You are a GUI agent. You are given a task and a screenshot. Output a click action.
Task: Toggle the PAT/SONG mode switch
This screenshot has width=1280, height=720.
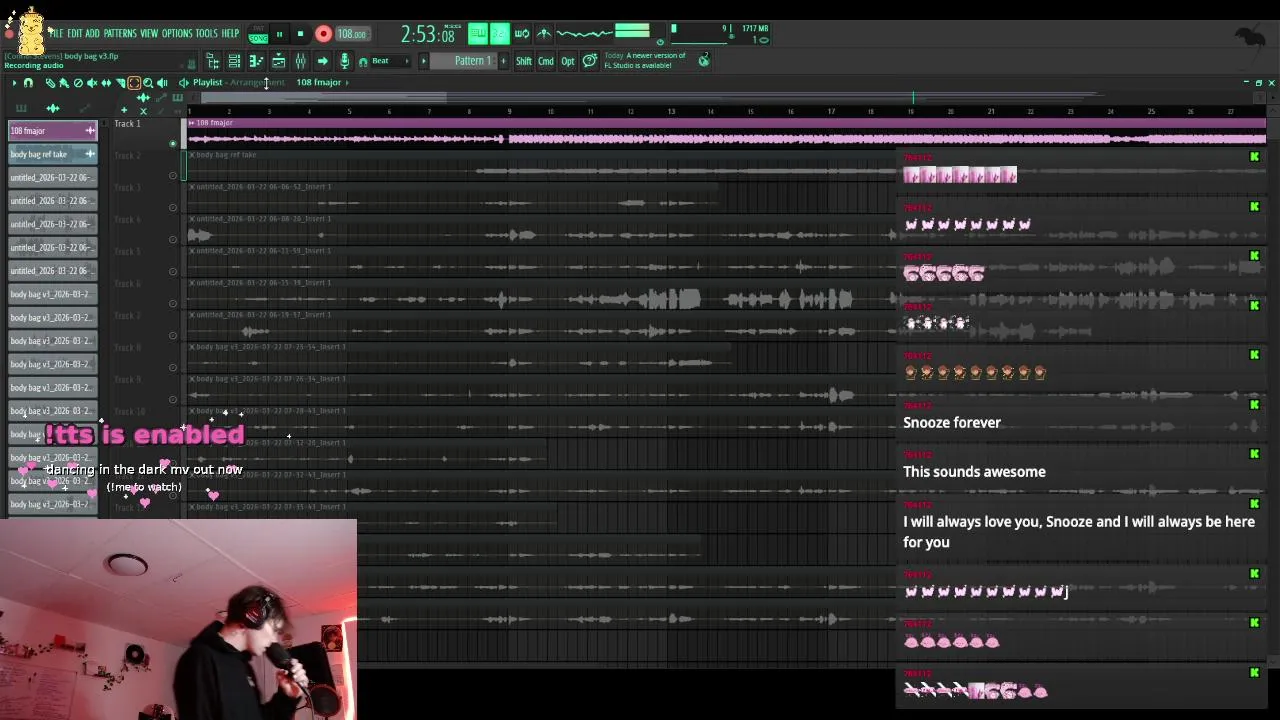coord(258,34)
